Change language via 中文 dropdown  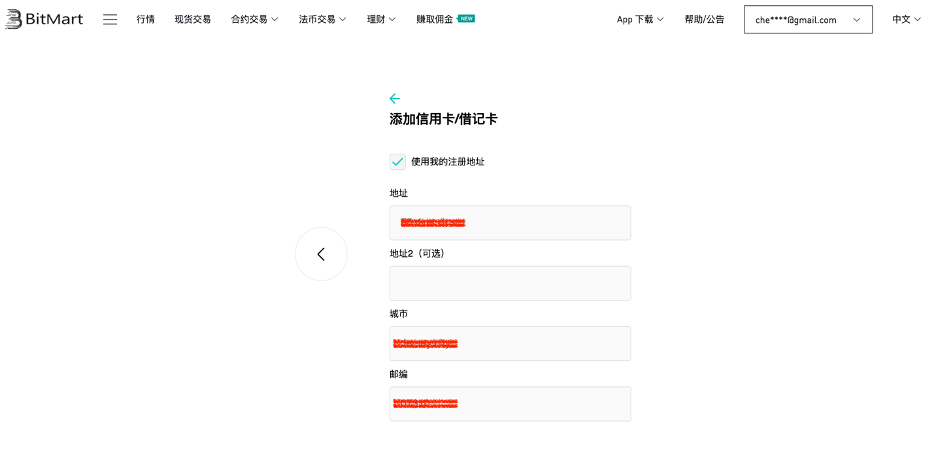pos(906,19)
